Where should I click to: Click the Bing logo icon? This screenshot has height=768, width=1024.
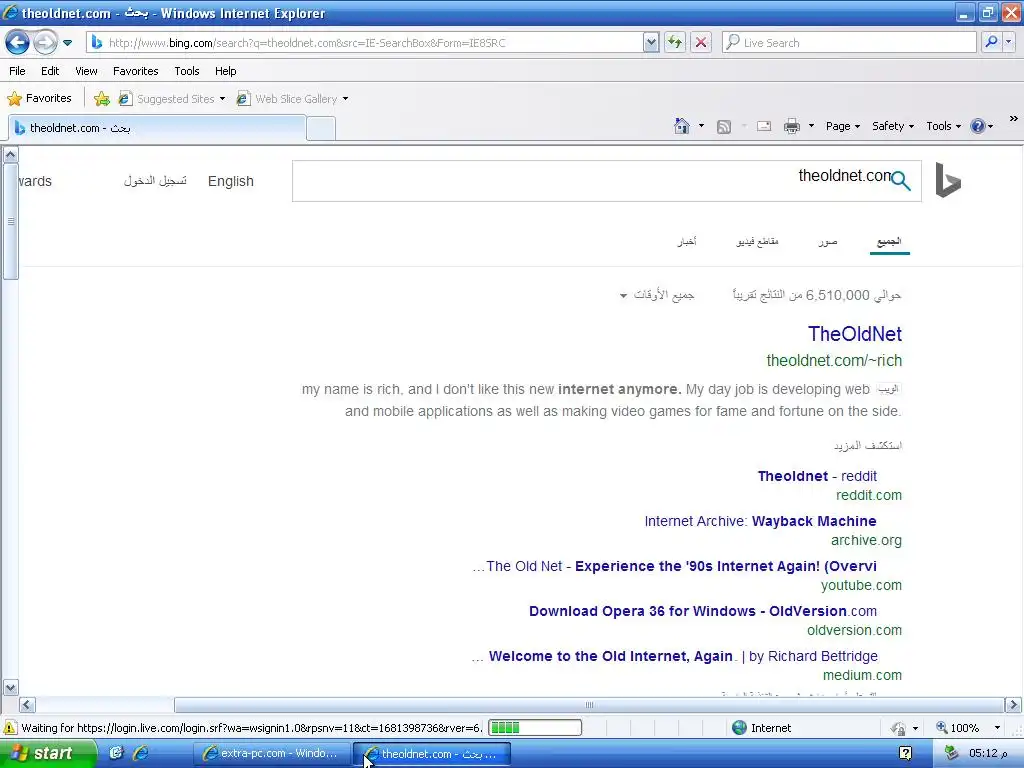click(x=948, y=180)
